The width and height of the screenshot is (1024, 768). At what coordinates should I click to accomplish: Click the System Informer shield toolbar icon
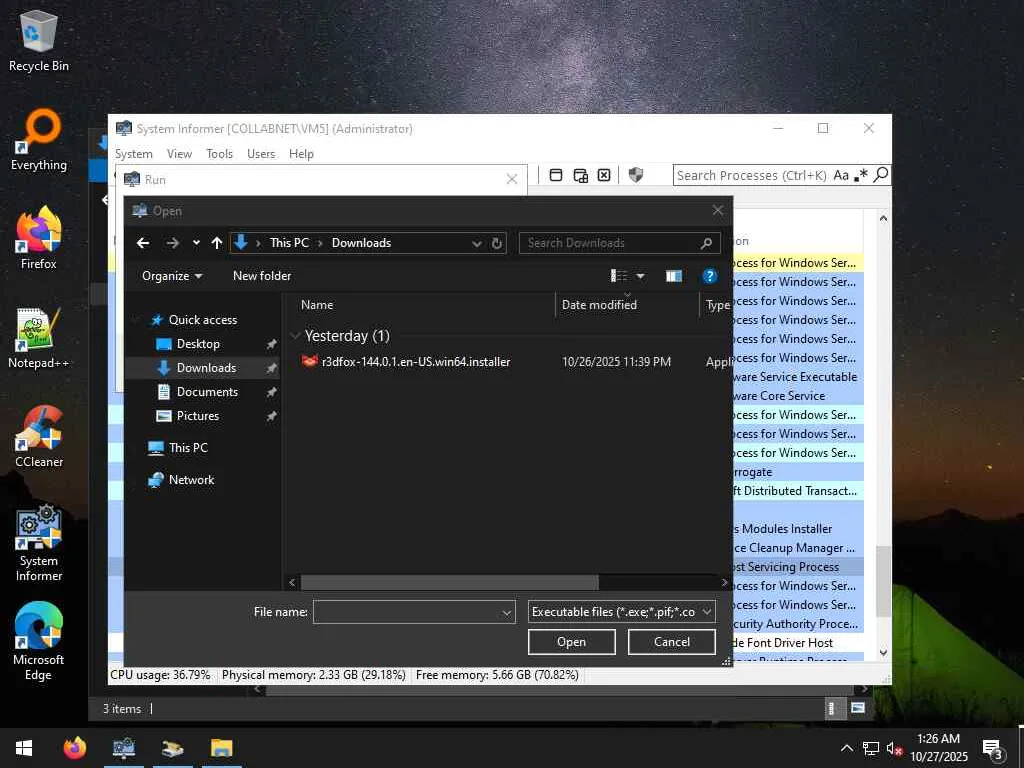pyautogui.click(x=635, y=175)
